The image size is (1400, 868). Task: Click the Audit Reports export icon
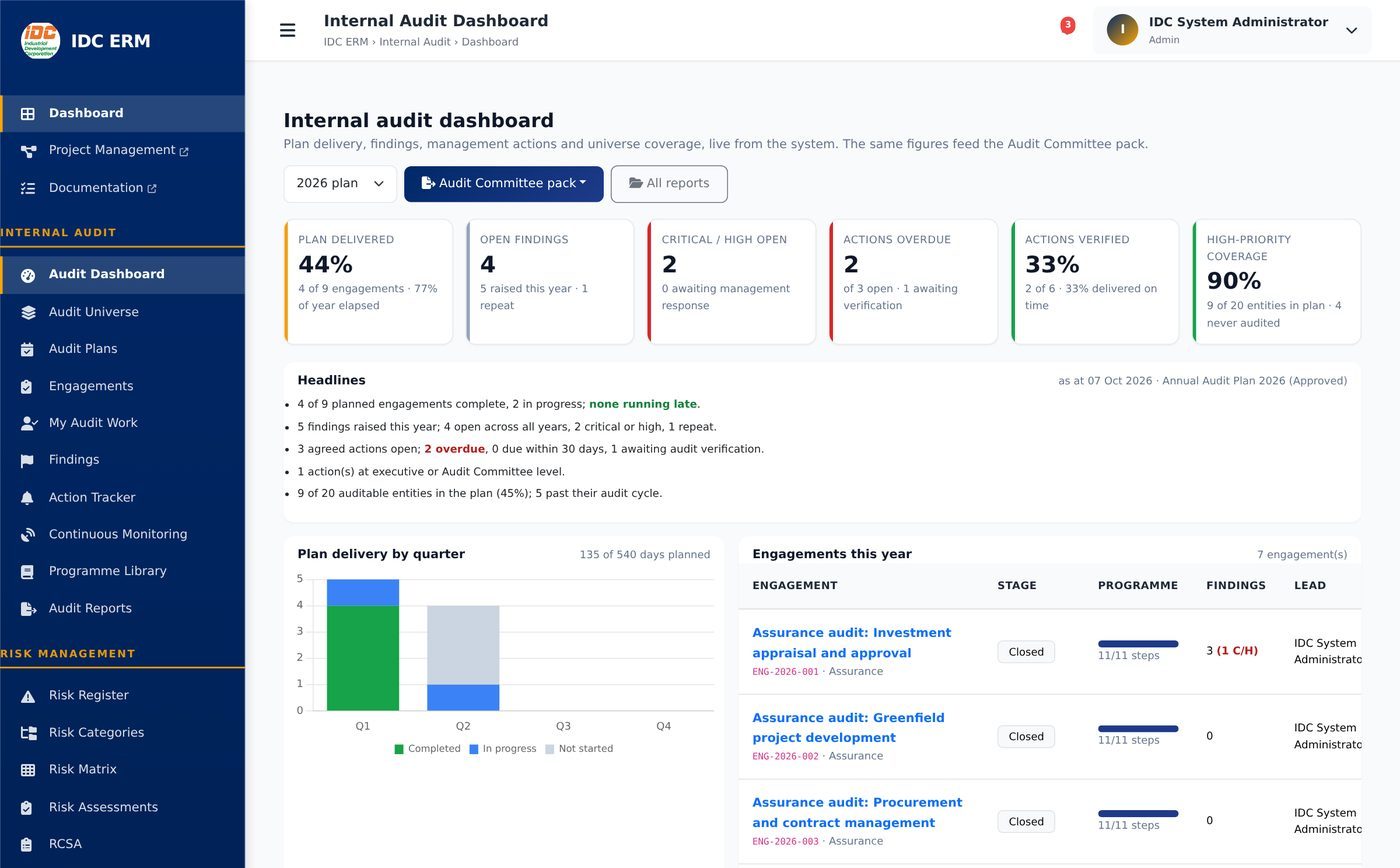[x=28, y=609]
